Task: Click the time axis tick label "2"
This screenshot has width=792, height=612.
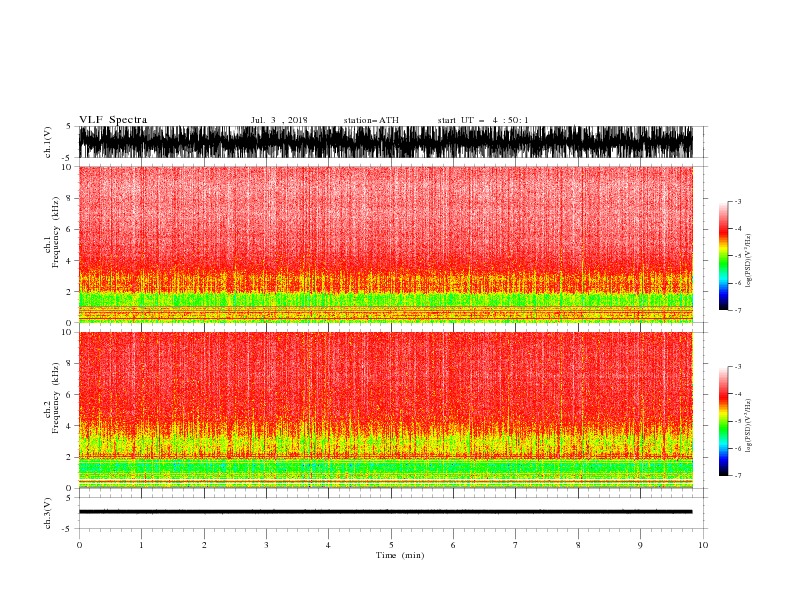Action: [x=204, y=545]
